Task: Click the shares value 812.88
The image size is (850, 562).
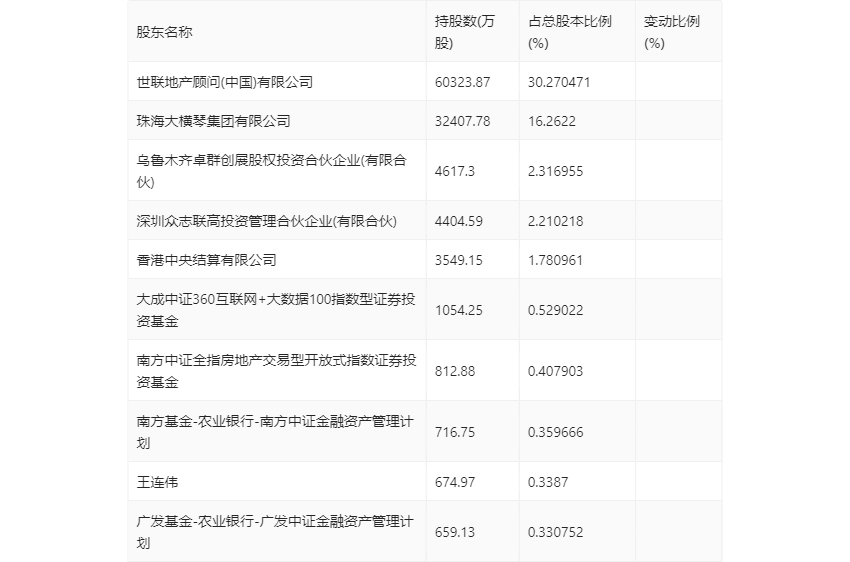Action: [455, 371]
